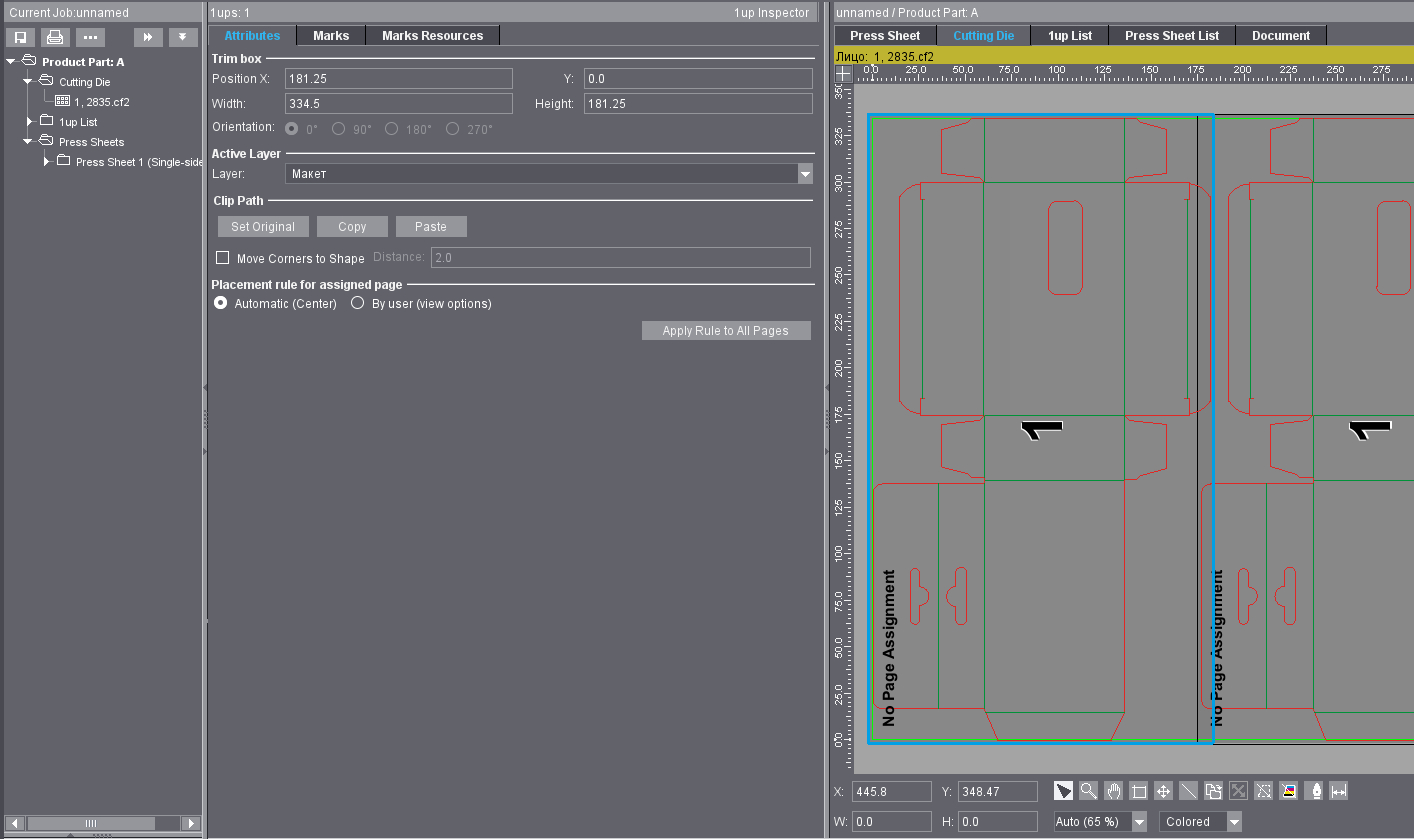
Task: Click the printer icon in job panel
Action: click(x=55, y=37)
